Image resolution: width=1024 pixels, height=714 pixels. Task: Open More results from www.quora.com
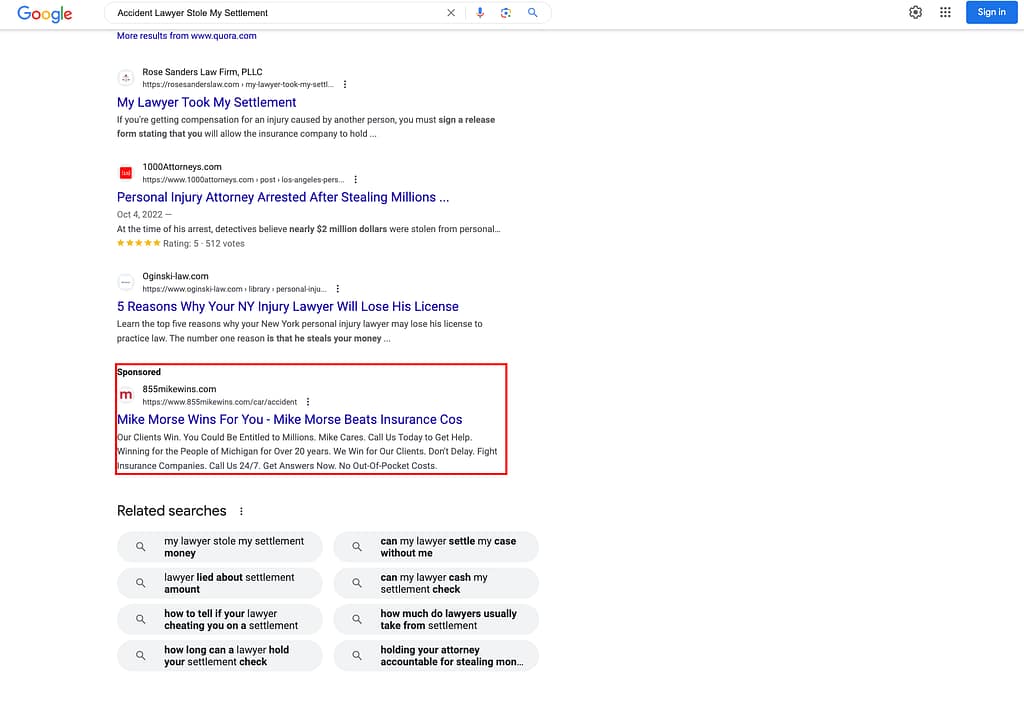click(187, 36)
